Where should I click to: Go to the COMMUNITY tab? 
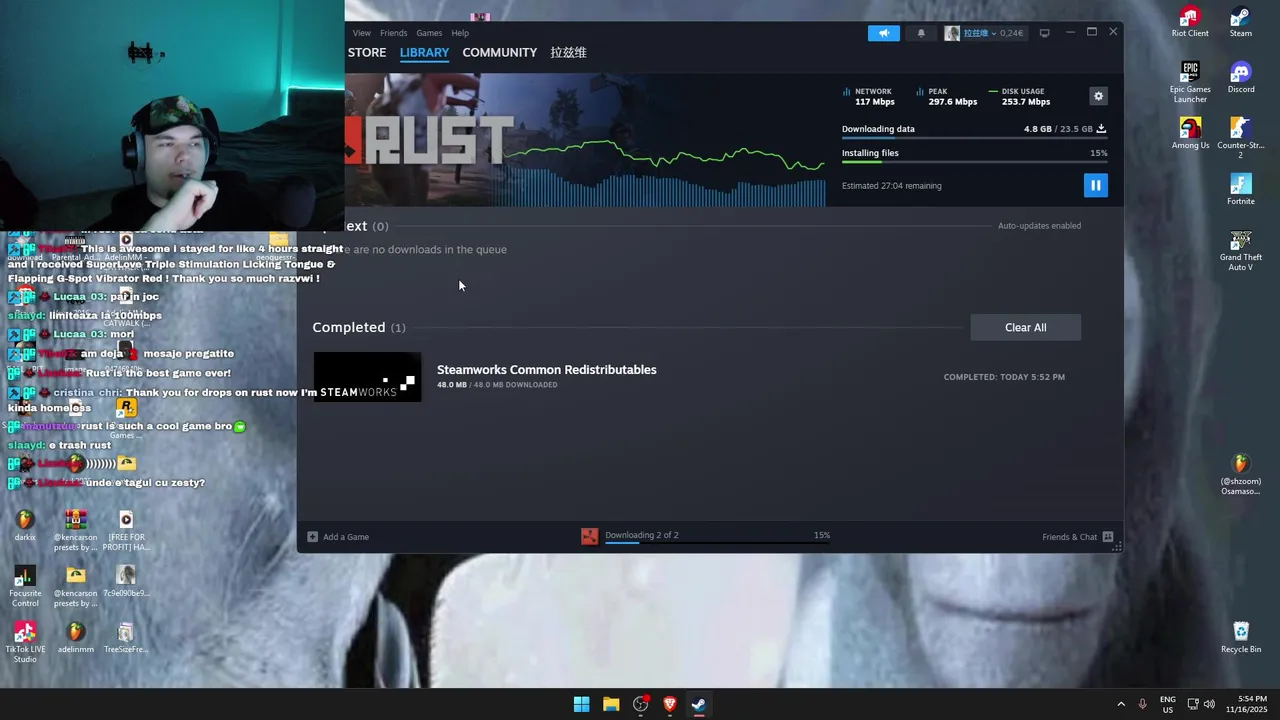[x=499, y=52]
